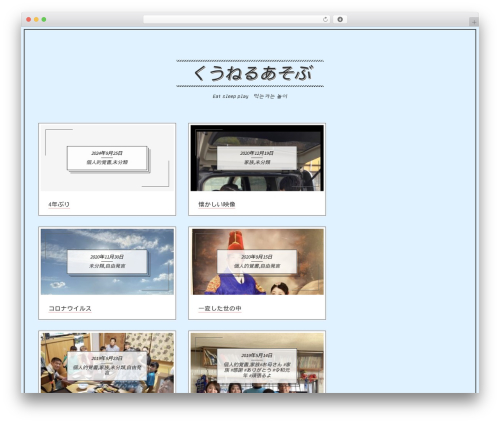The width and height of the screenshot is (500, 423).
Task: Click the yellow minimize window button
Action: 36,19
